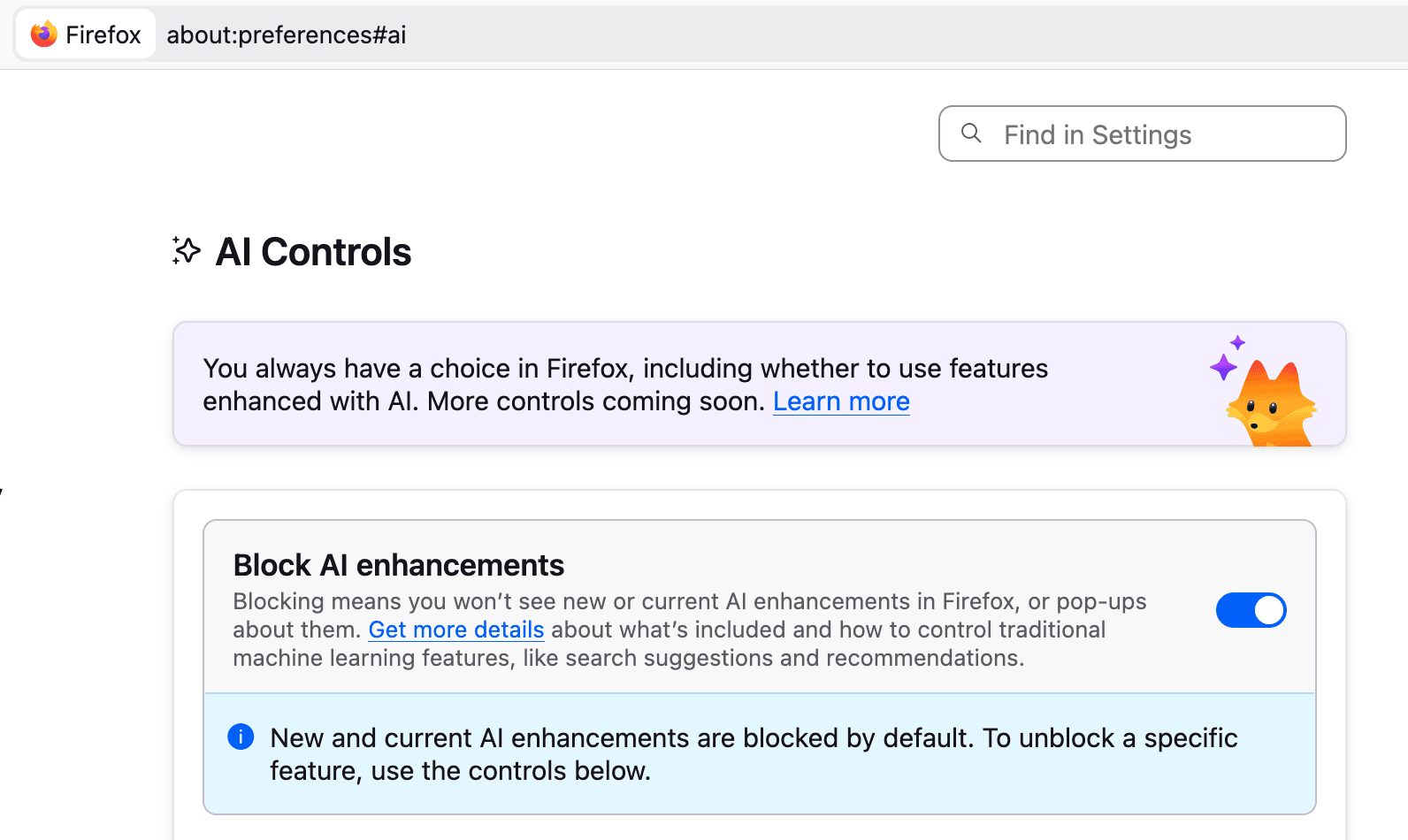
Task: Click the blue info icon in the notice
Action: click(x=241, y=737)
